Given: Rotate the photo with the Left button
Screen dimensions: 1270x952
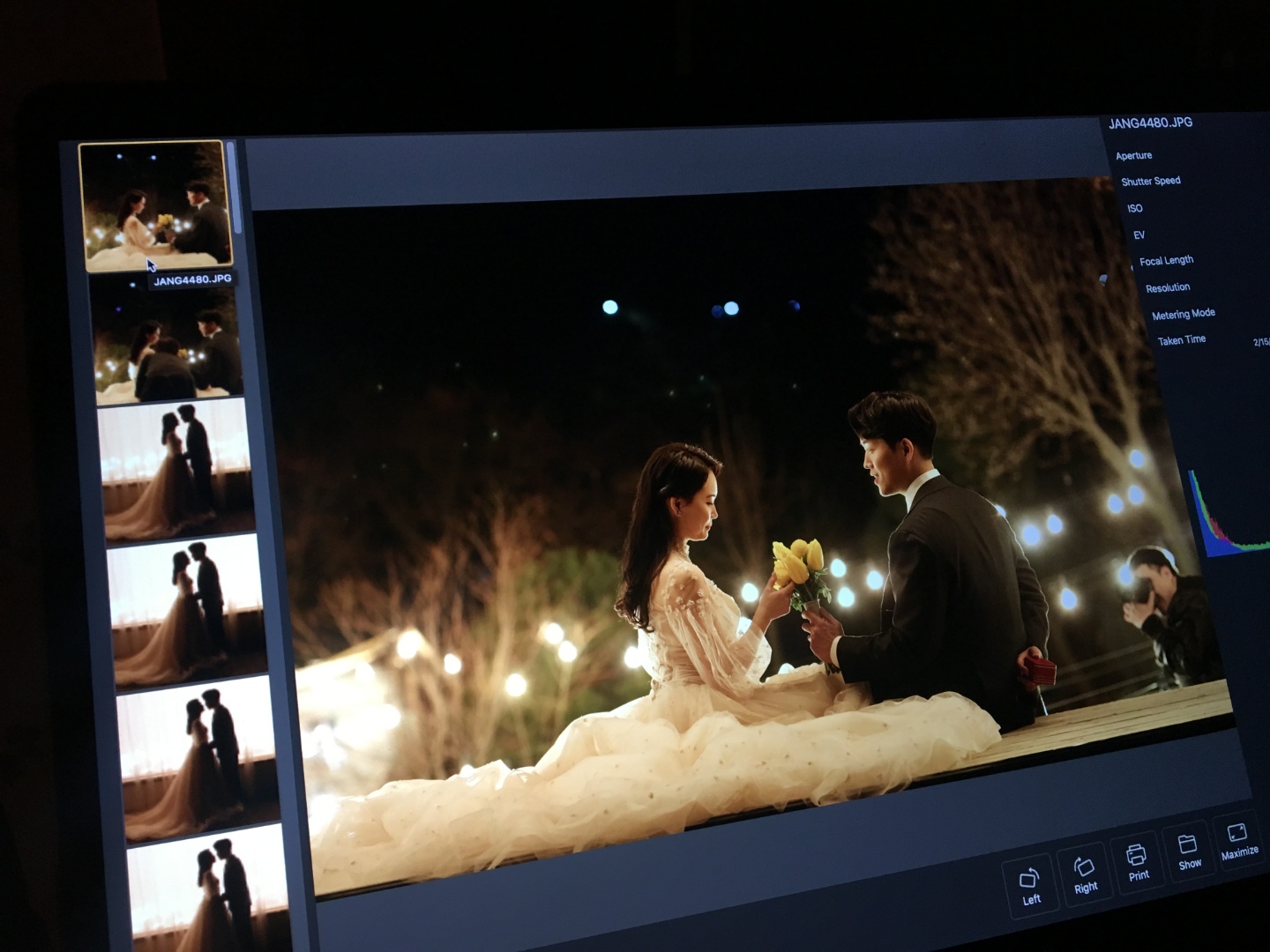Looking at the screenshot, I should click(x=1030, y=886).
